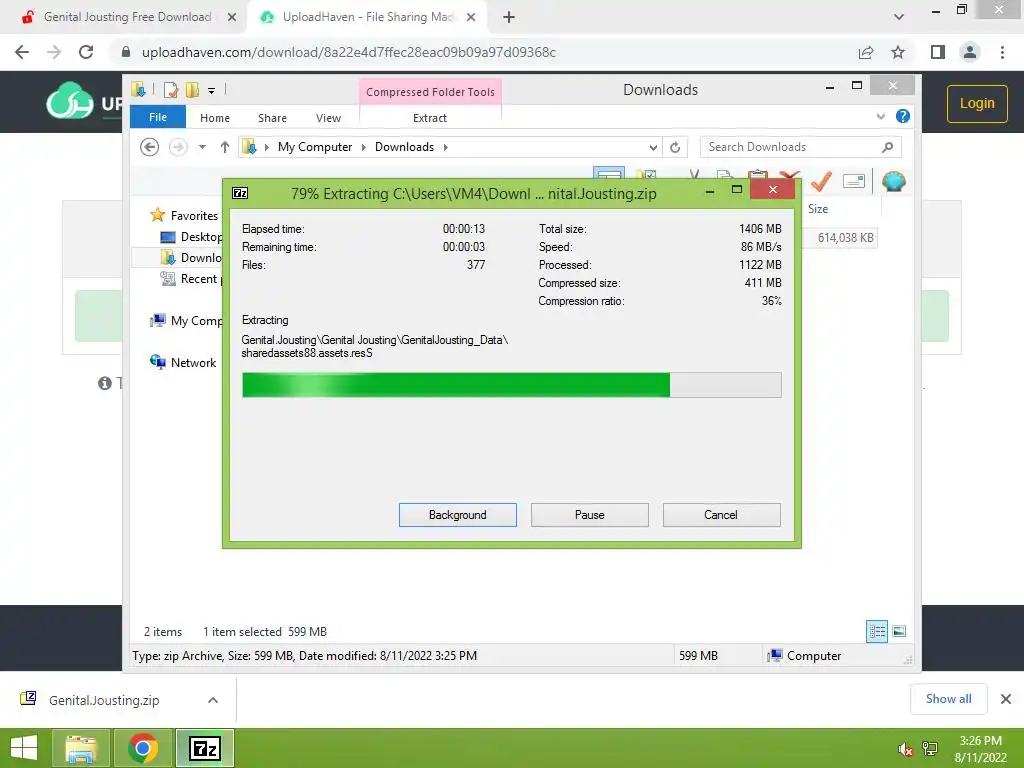
Task: Open the Chrome profile avatar
Action: [970, 52]
